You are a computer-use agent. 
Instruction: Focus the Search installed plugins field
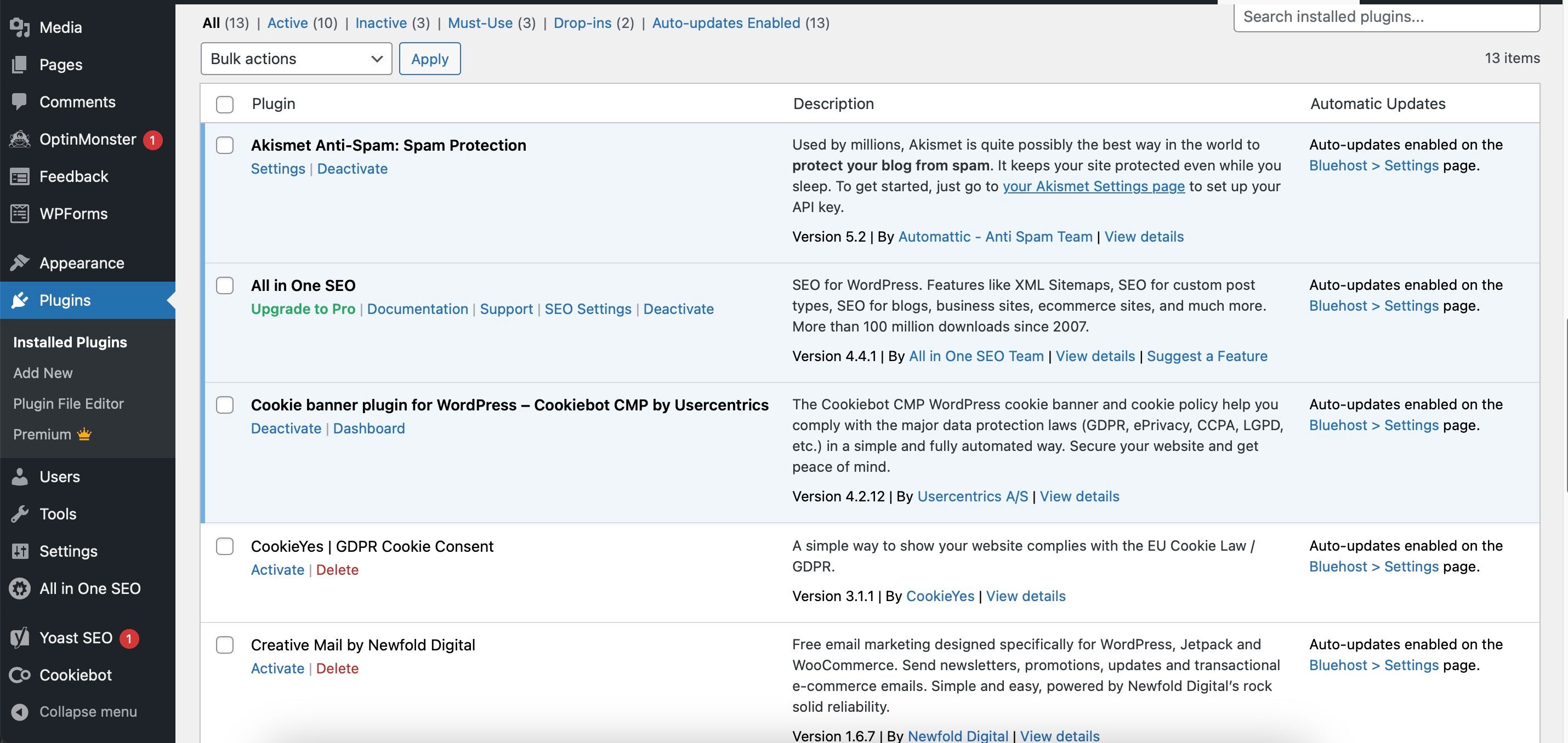coord(1387,17)
